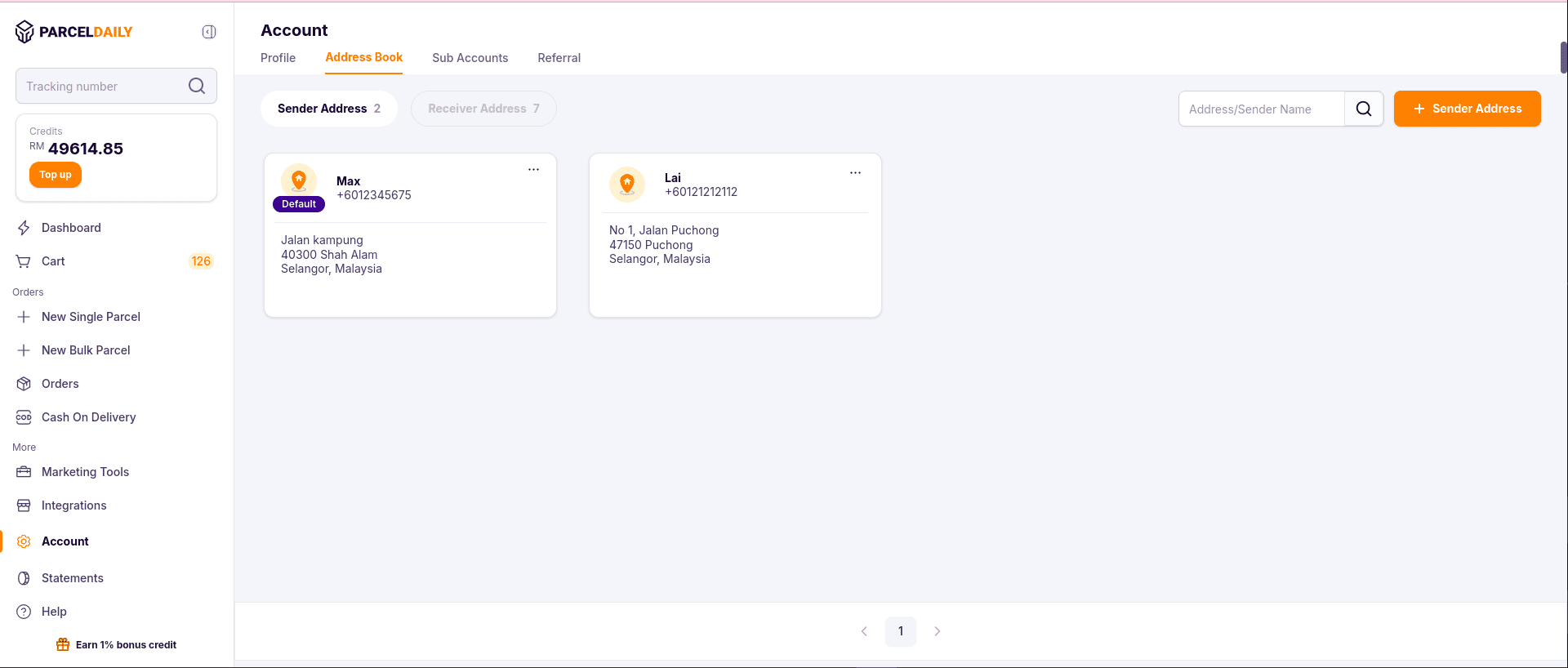
Task: Open Marketing Tools
Action: (x=85, y=472)
